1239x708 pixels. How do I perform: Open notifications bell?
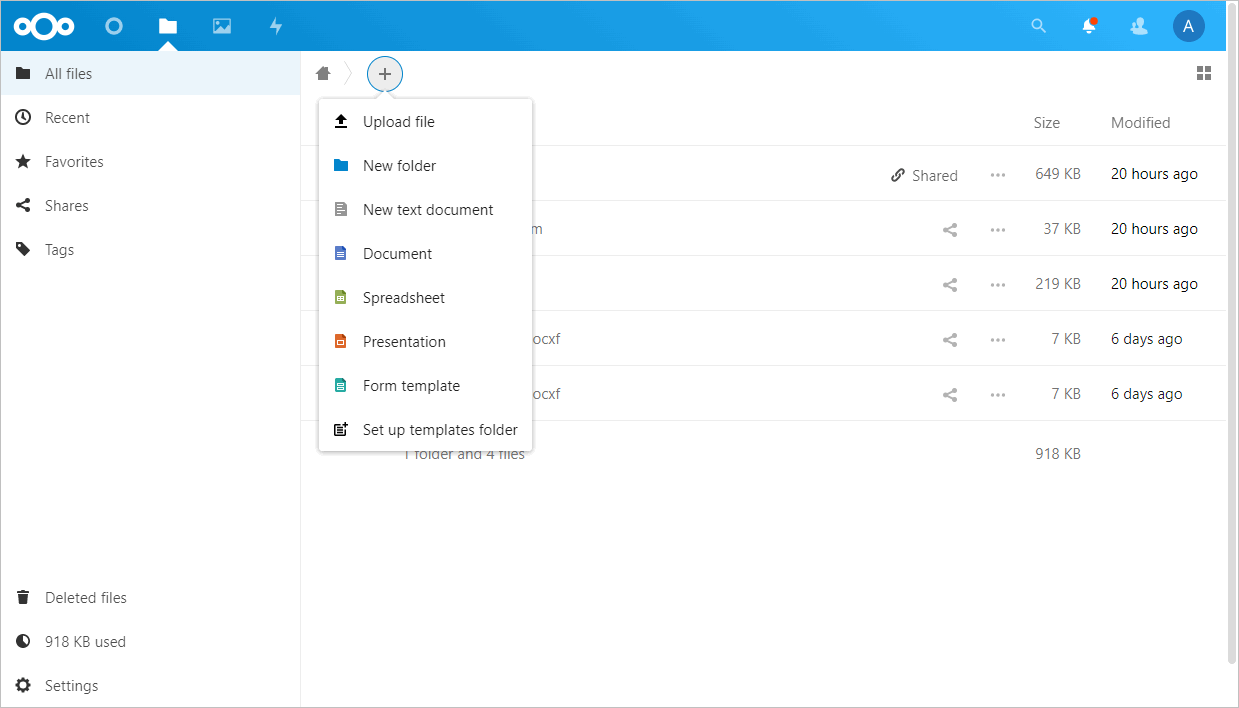click(x=1089, y=26)
